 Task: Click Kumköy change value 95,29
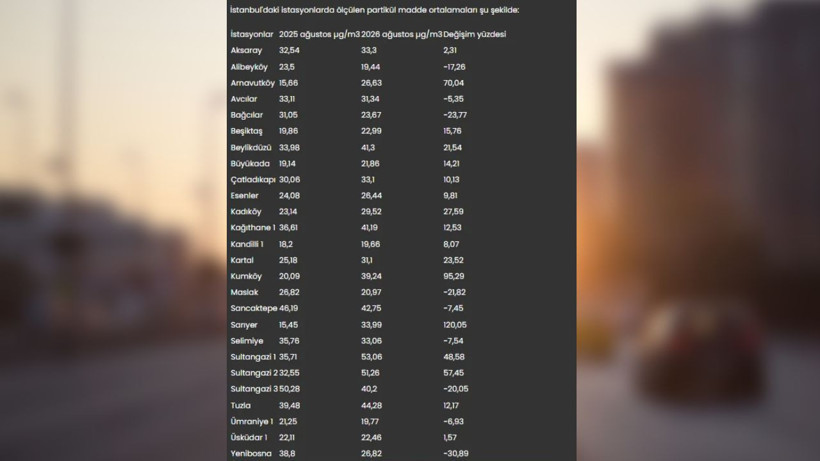453,276
